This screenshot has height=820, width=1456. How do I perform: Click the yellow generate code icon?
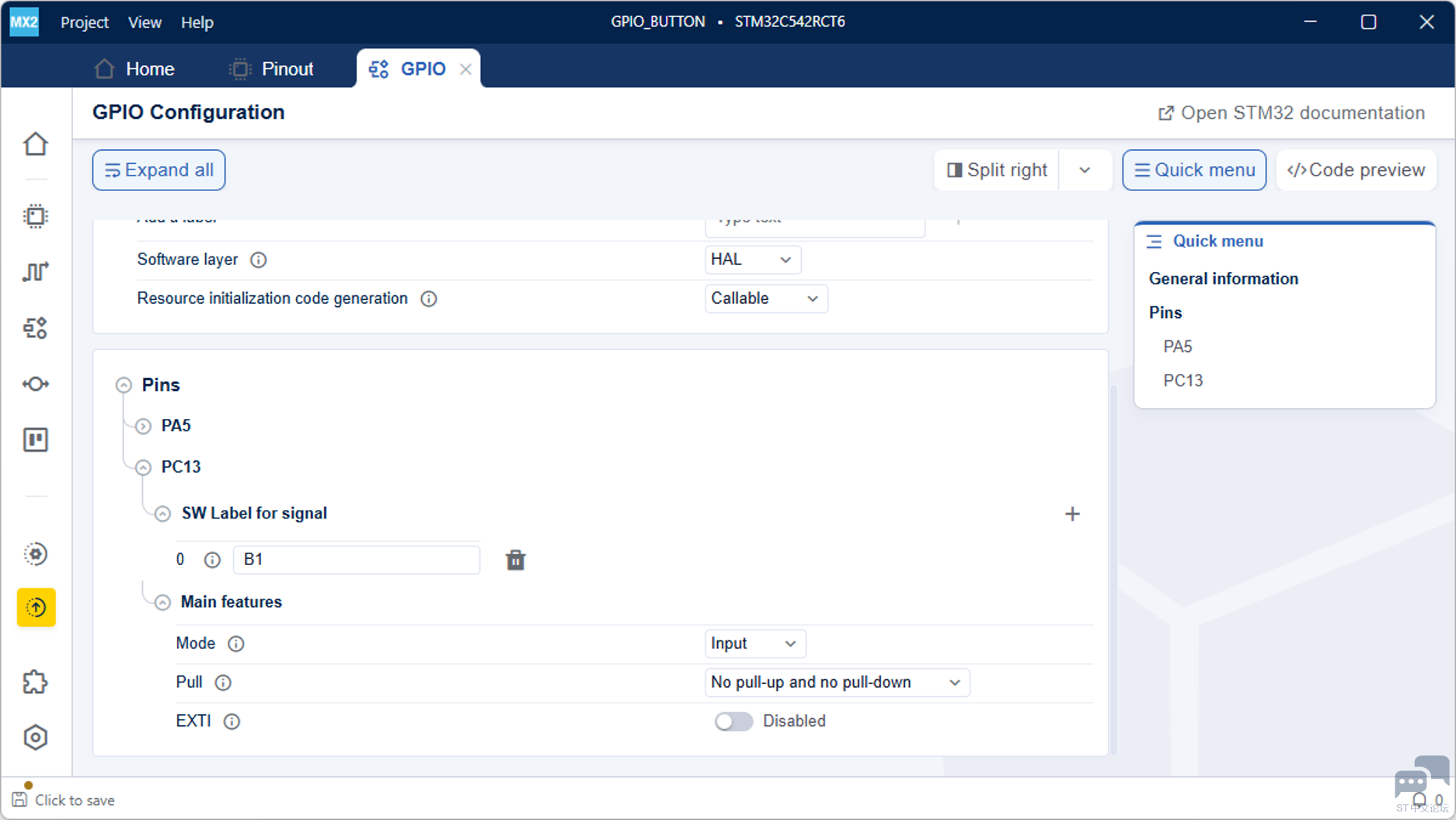(36, 607)
